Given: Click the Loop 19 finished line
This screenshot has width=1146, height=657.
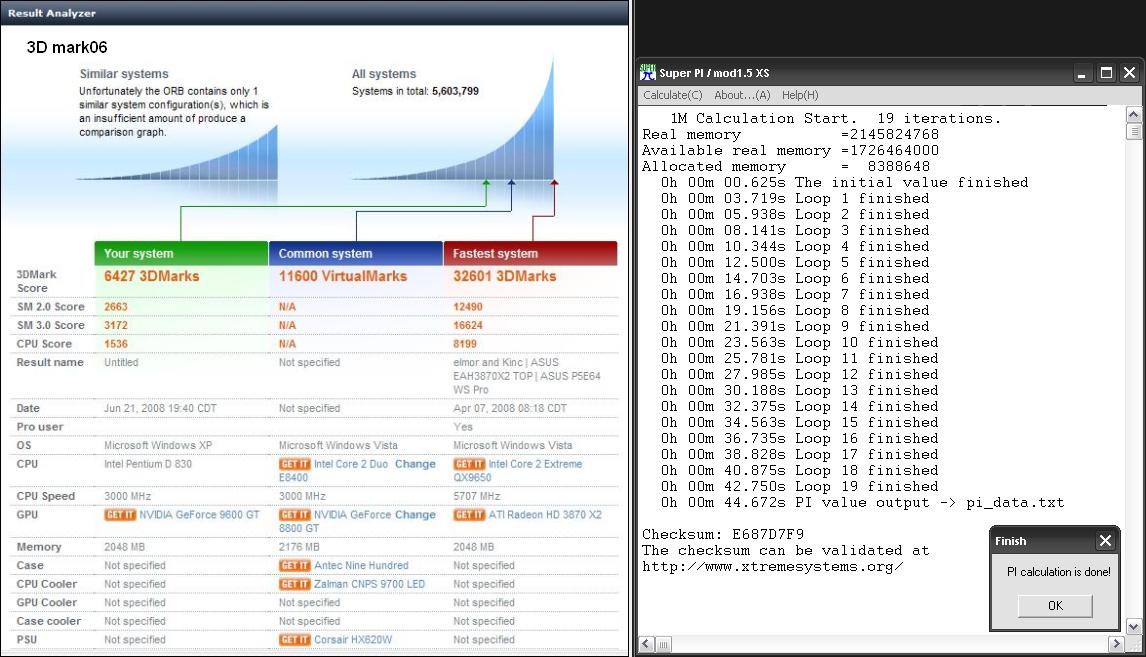Looking at the screenshot, I should click(800, 487).
